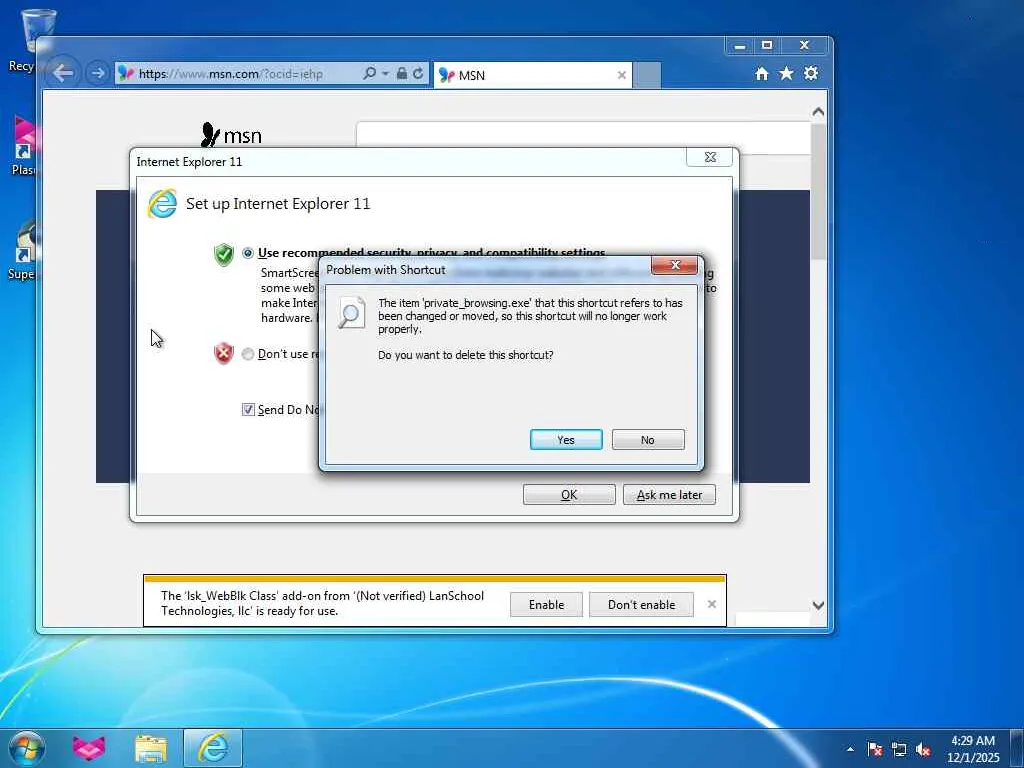Click OK in IE11 setup dialog
This screenshot has height=768, width=1024.
point(569,494)
